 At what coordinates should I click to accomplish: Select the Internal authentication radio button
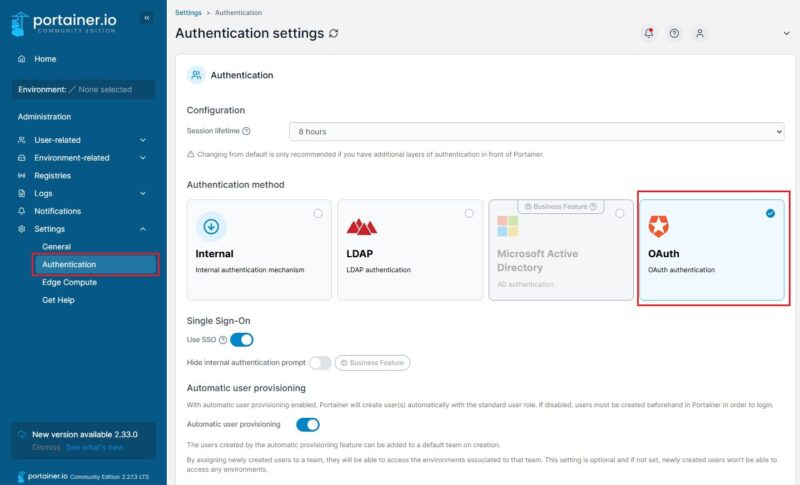coord(318,213)
